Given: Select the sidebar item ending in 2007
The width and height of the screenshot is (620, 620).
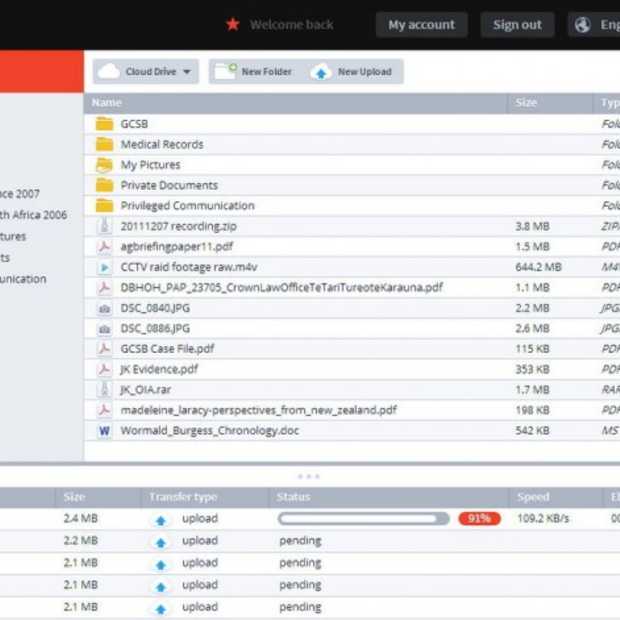Looking at the screenshot, I should point(20,194).
